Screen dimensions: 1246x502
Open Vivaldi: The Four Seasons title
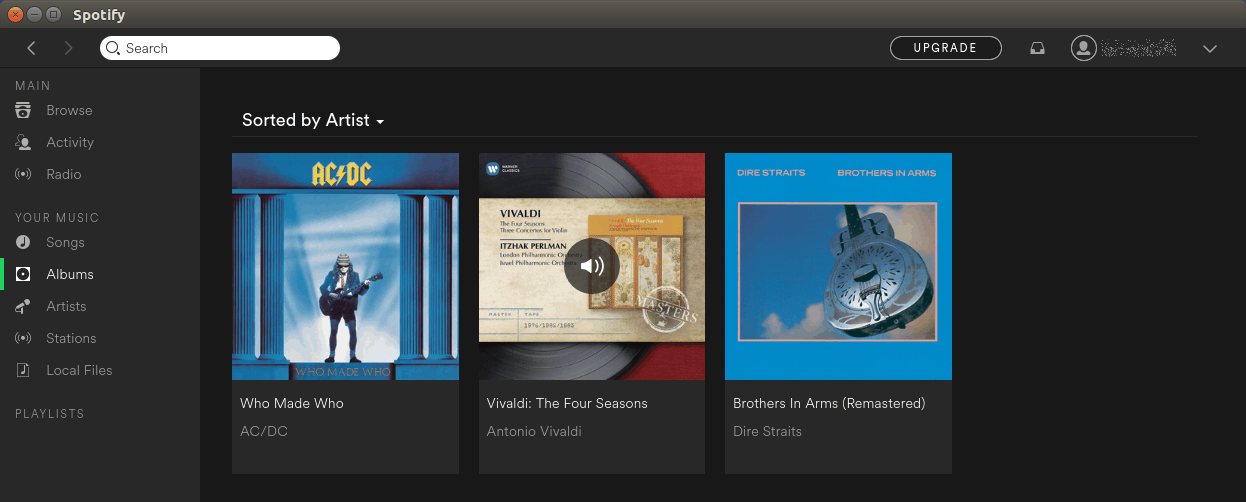(567, 403)
